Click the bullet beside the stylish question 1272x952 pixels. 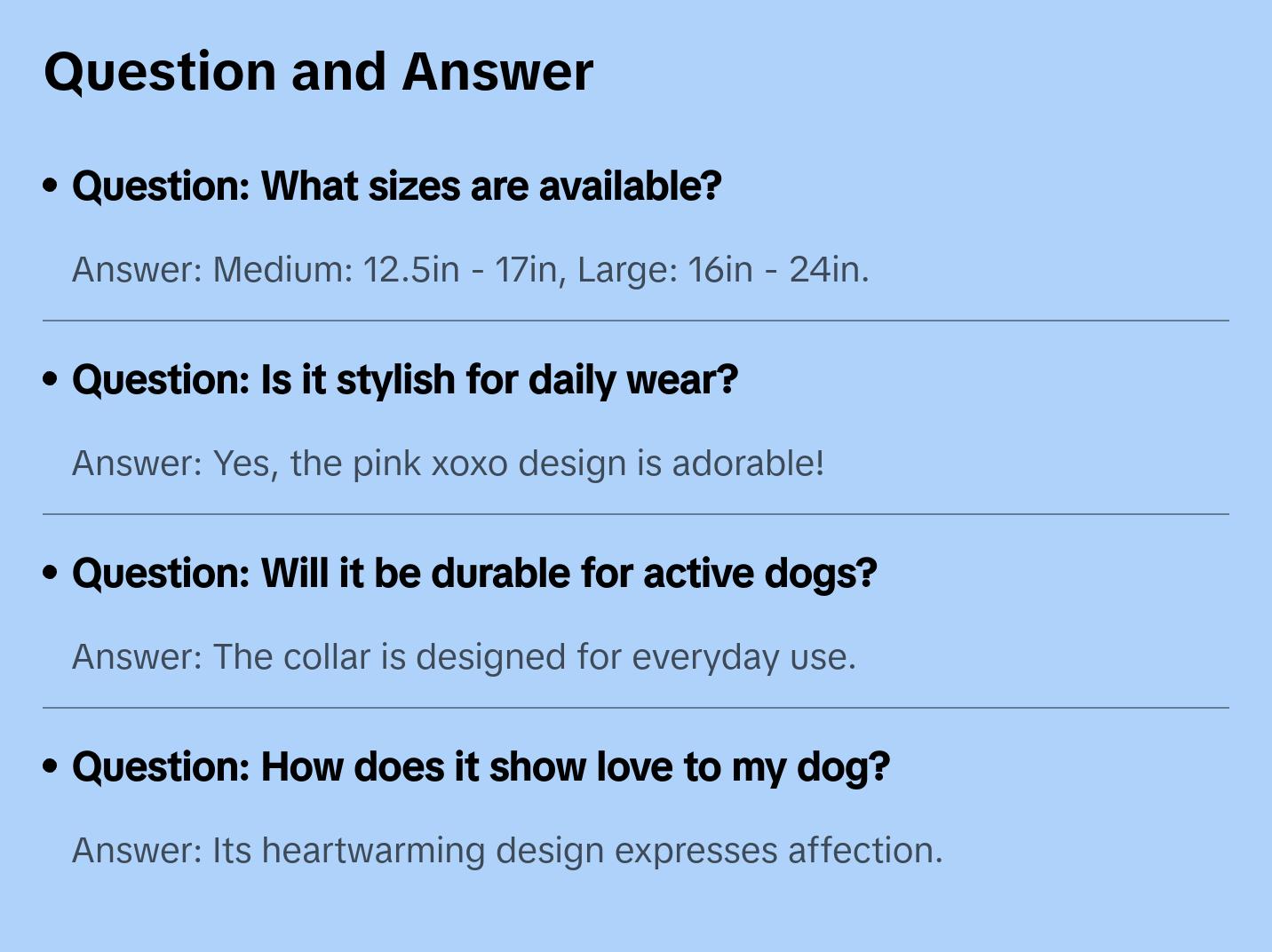(x=51, y=379)
